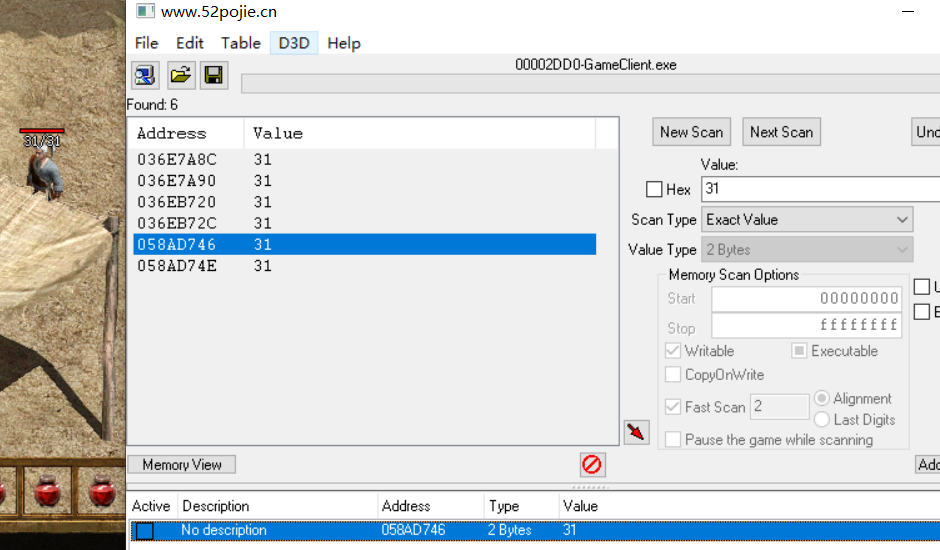Click the value 31 cell in the address table
Image resolution: width=940 pixels, height=550 pixels.
point(570,530)
